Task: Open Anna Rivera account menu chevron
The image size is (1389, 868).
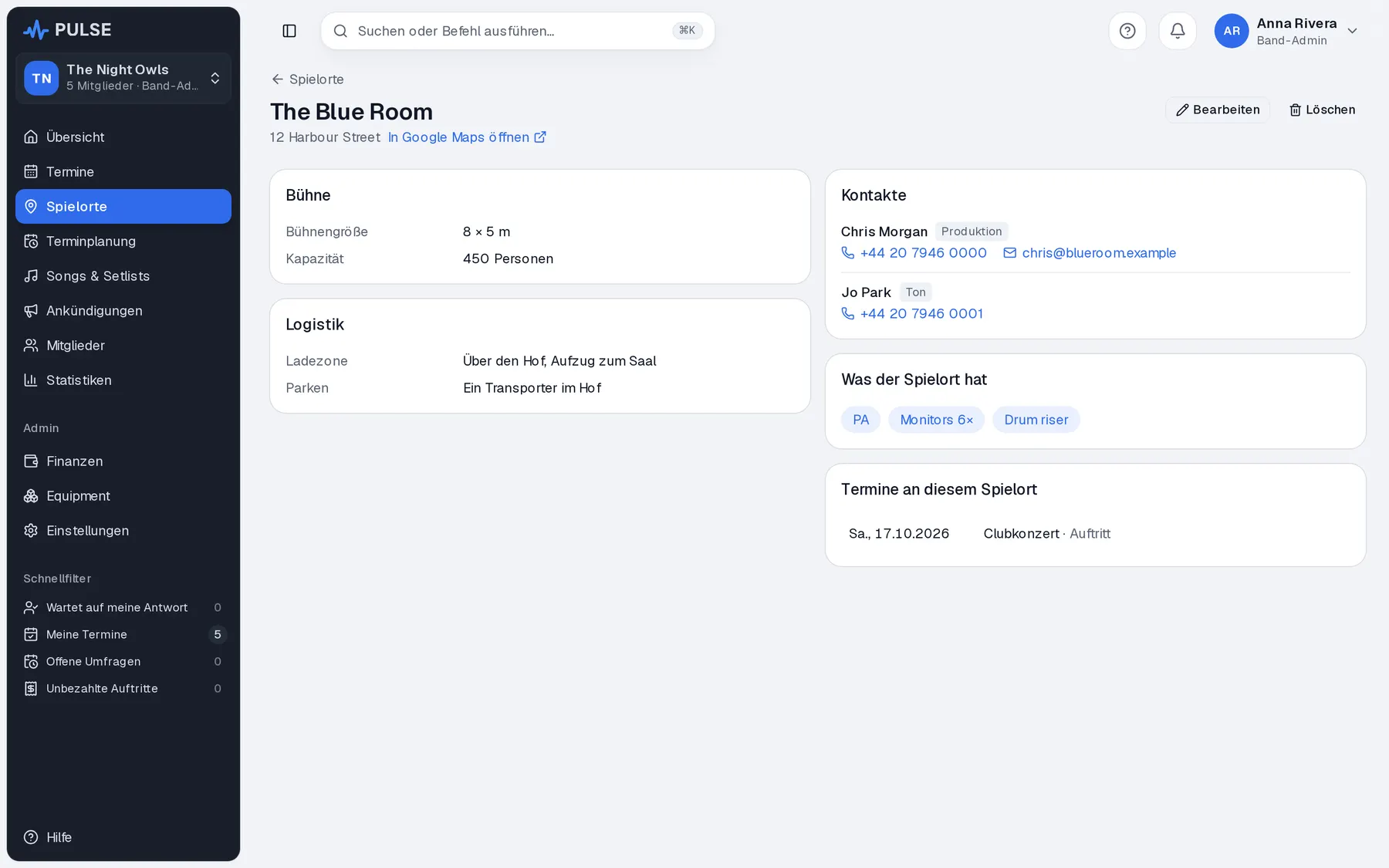Action: coord(1352,31)
